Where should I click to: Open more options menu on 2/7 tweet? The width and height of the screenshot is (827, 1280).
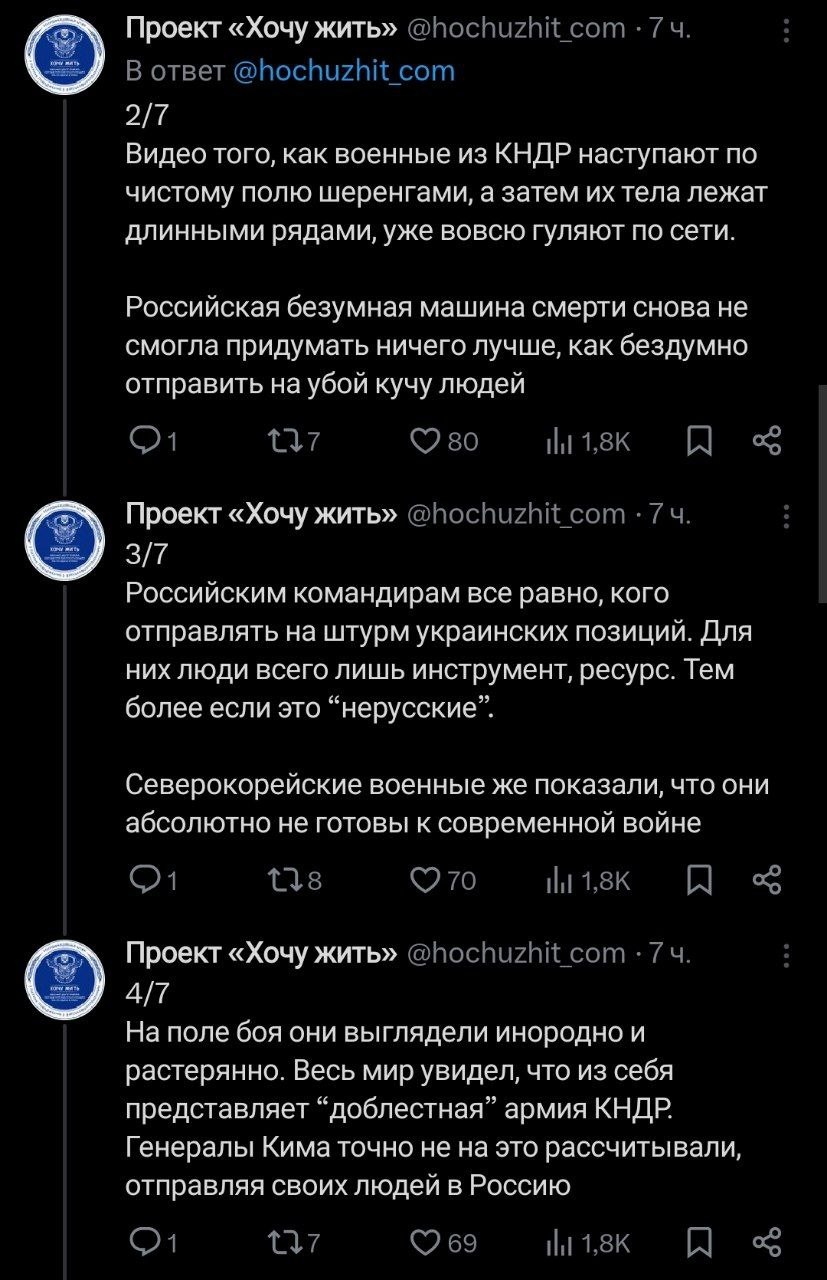click(x=788, y=31)
